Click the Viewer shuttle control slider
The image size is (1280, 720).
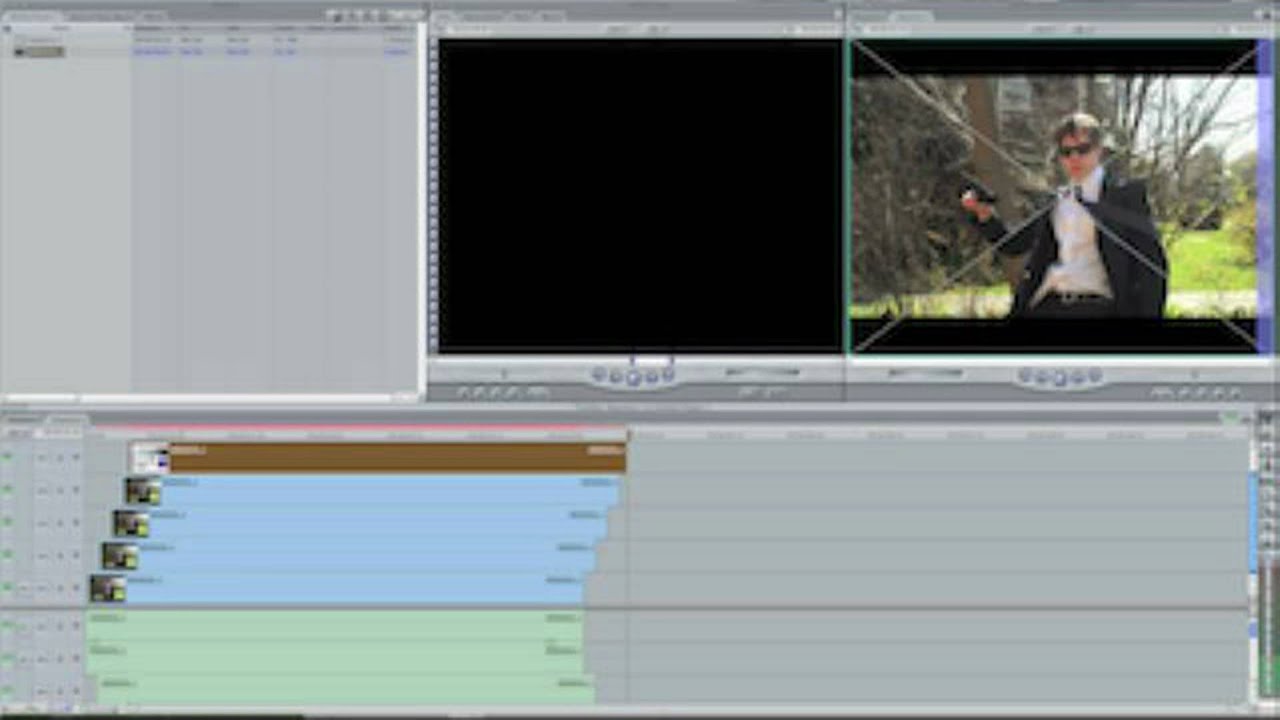pos(503,374)
